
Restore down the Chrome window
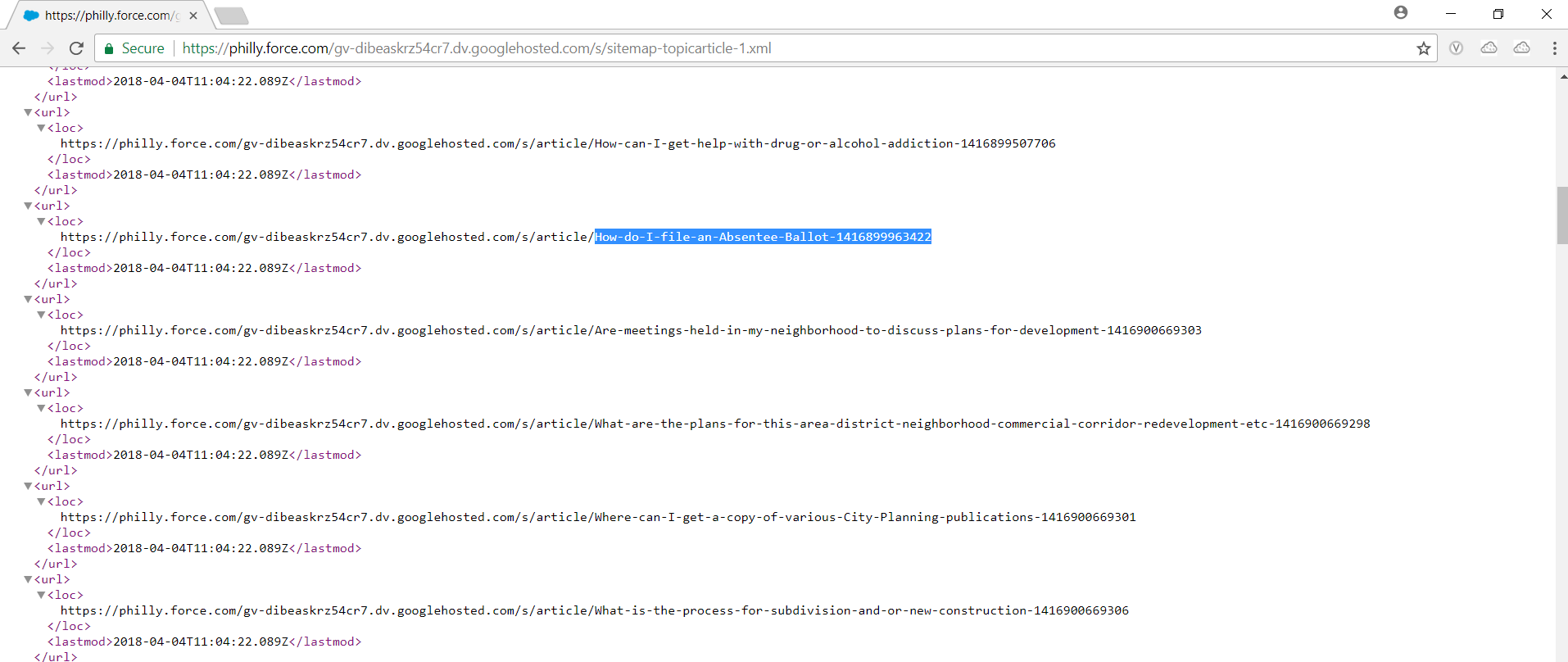(x=1498, y=13)
